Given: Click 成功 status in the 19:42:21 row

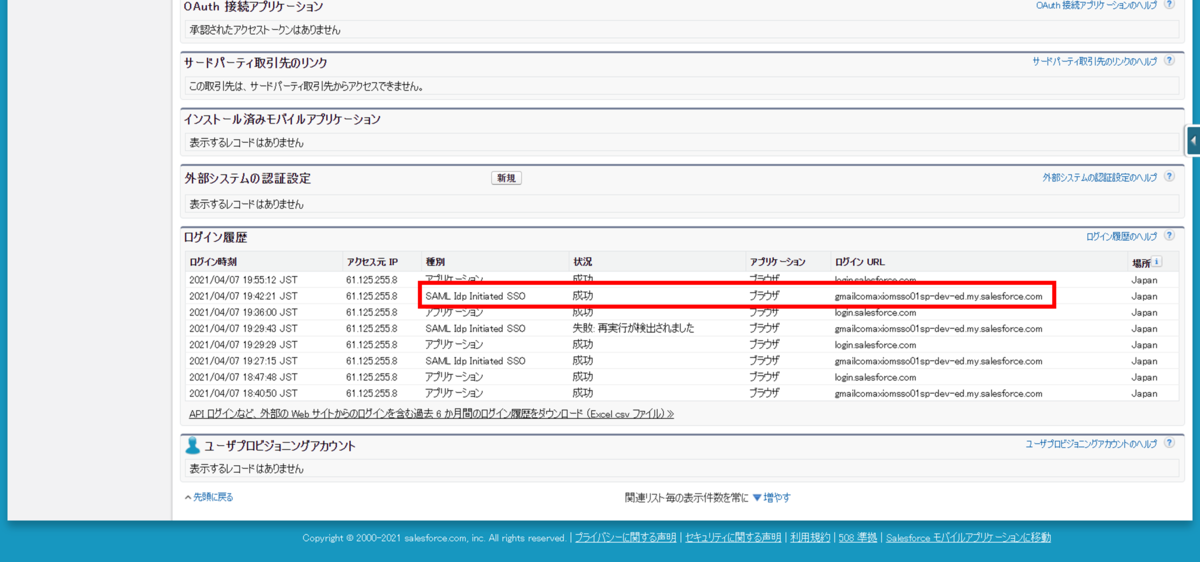Looking at the screenshot, I should pyautogui.click(x=583, y=296).
